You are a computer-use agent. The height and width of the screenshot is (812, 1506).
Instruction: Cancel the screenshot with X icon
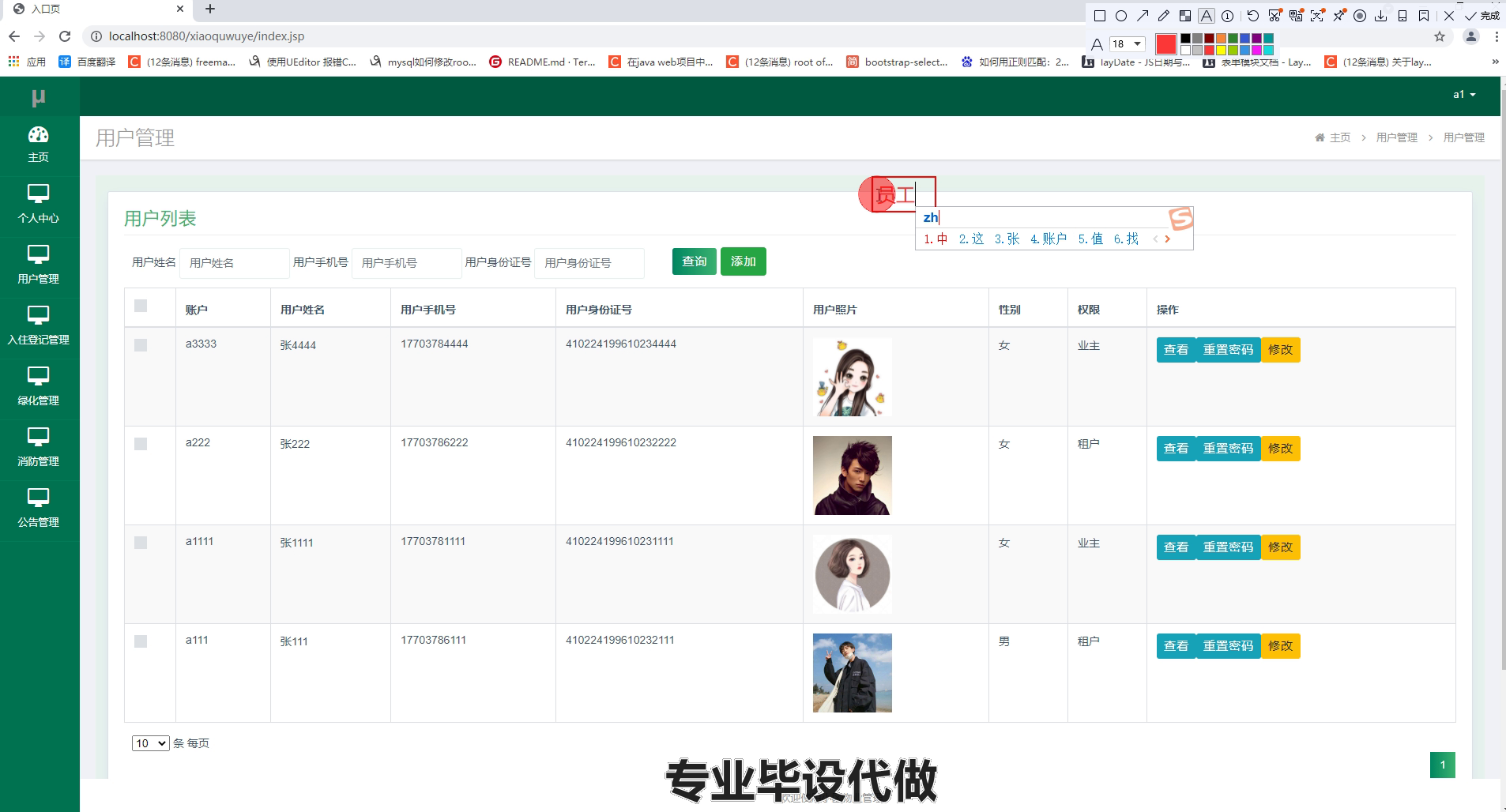click(x=1449, y=16)
